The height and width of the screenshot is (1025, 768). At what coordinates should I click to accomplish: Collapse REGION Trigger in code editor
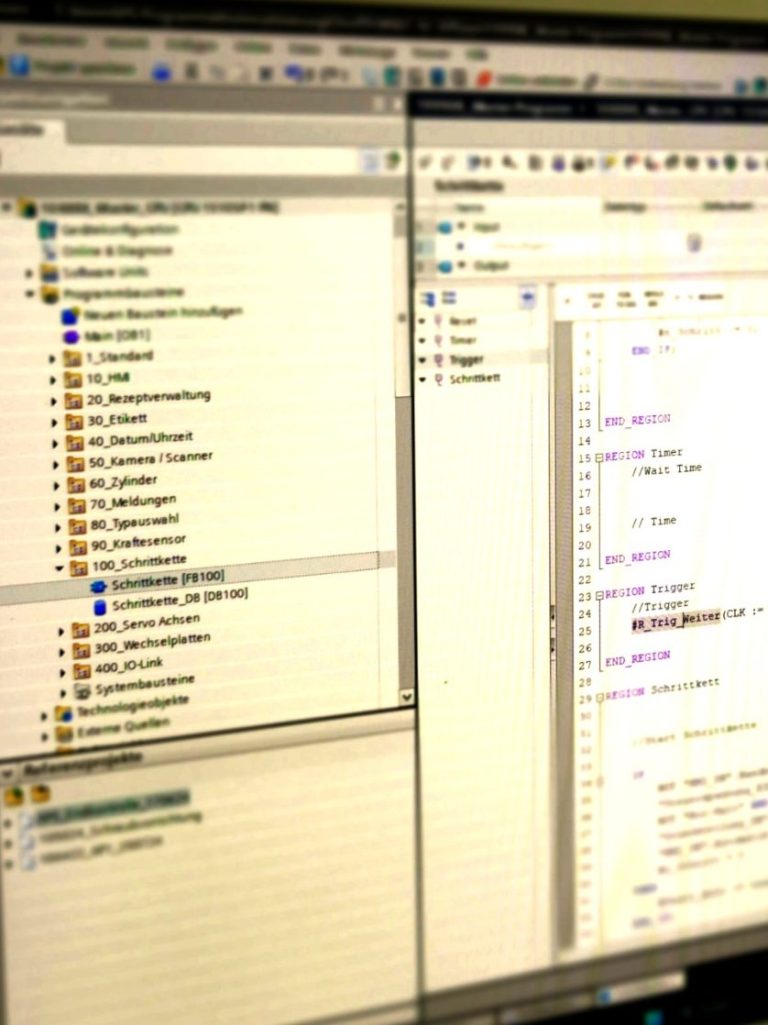(599, 594)
